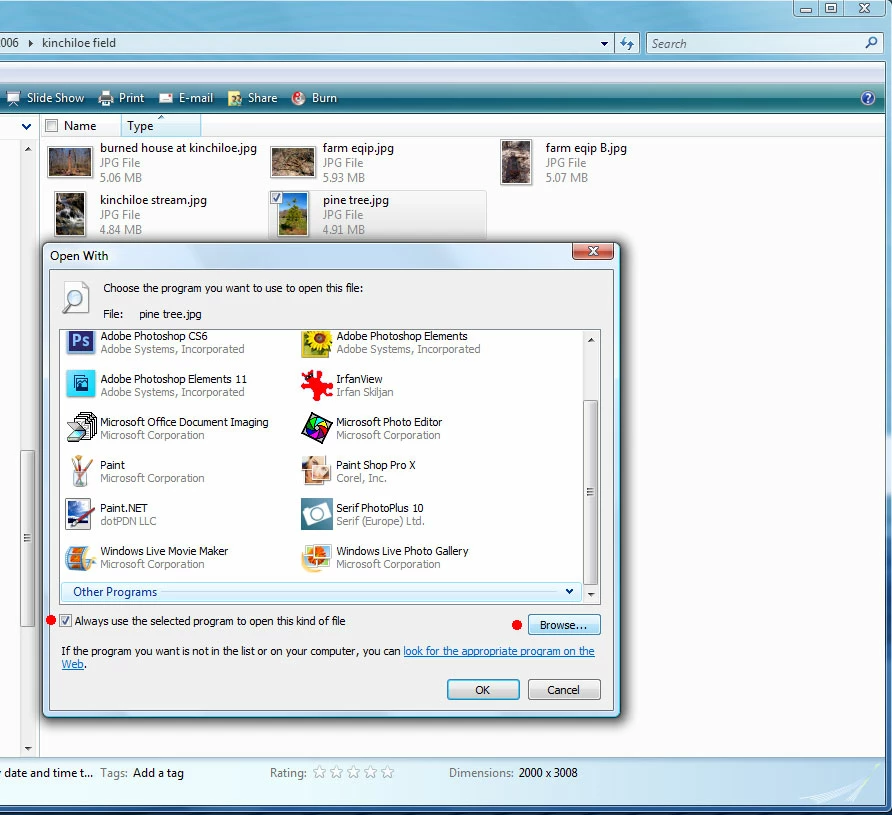The height and width of the screenshot is (815, 892).
Task: Click Add a tag field
Action: coord(158,773)
